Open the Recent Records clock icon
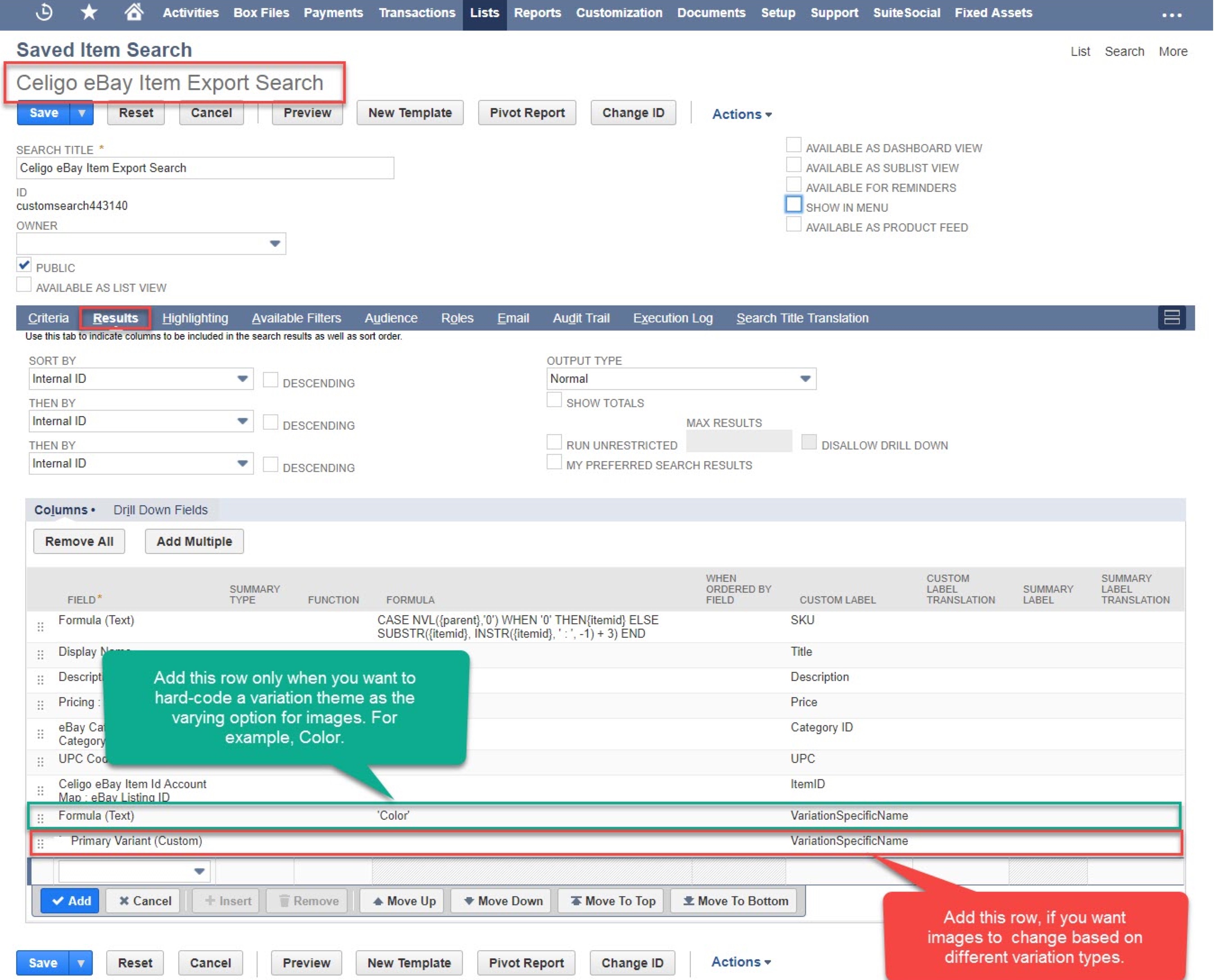 [44, 12]
